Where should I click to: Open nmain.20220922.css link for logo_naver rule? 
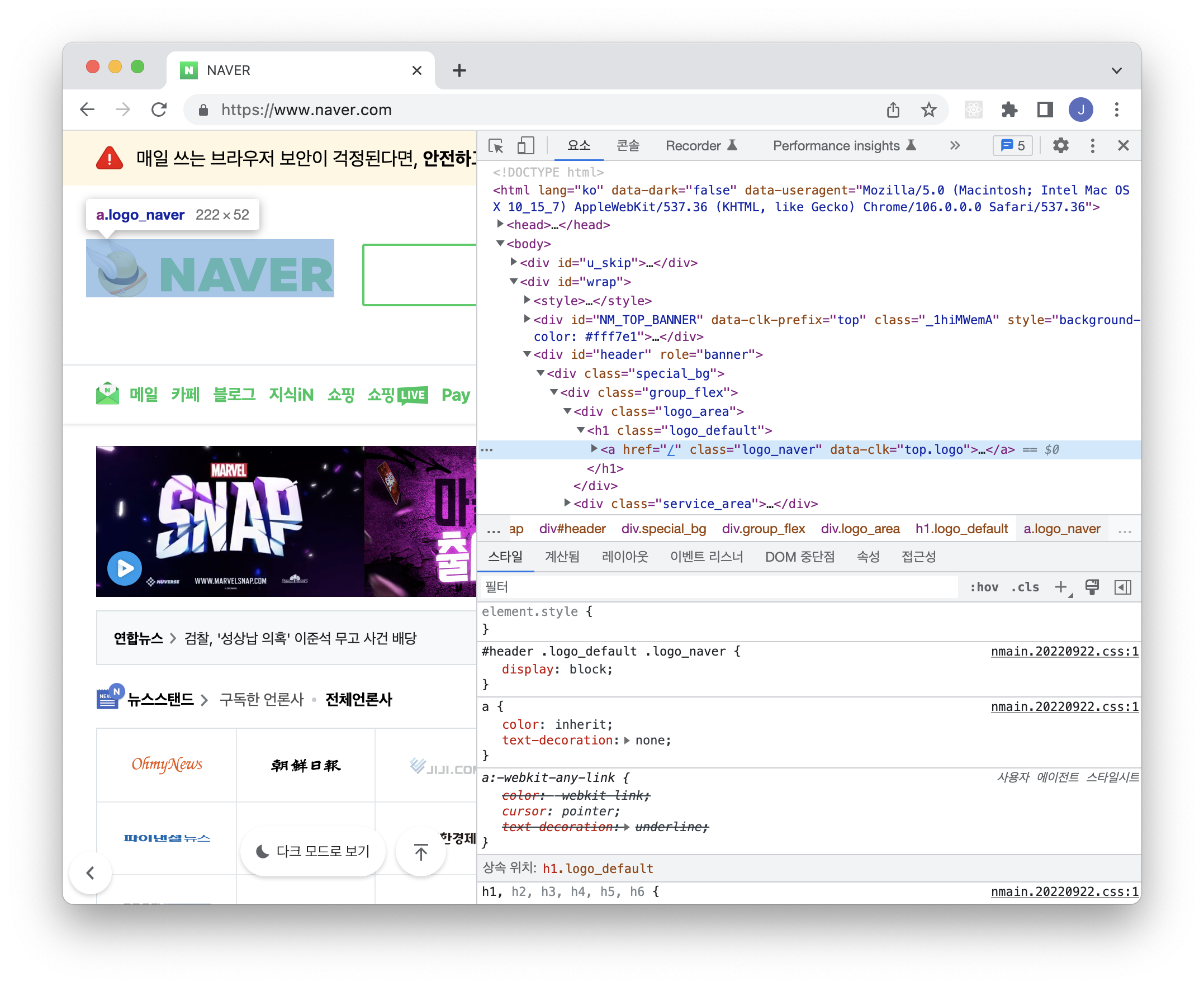coord(1064,651)
